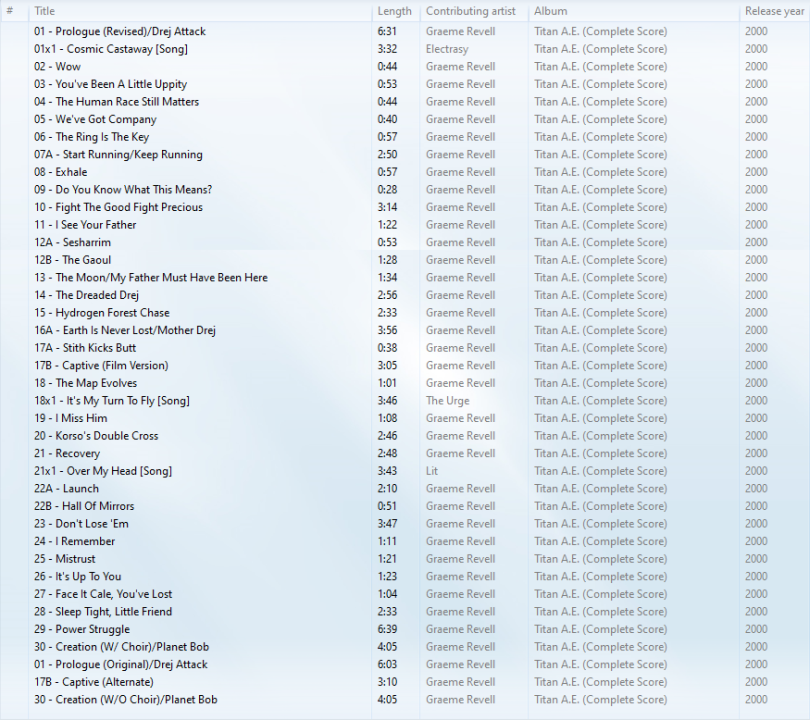Select '16A - Earth Is Never Lost/Mother Drej'
Screen dimensions: 810x720
[125, 330]
